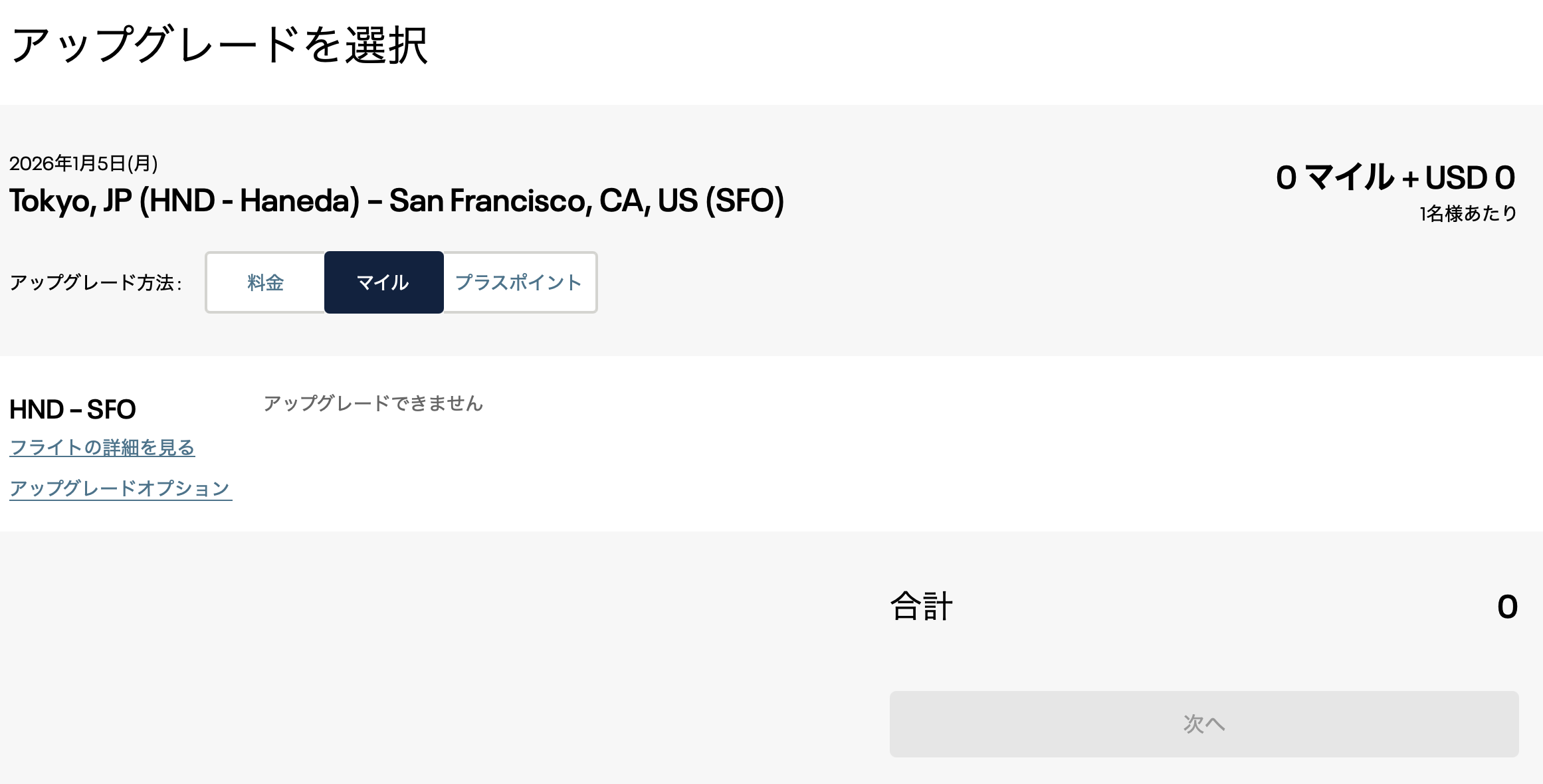Click the 2026年1月5日(月) flight date
This screenshot has width=1543, height=784.
coord(84,163)
